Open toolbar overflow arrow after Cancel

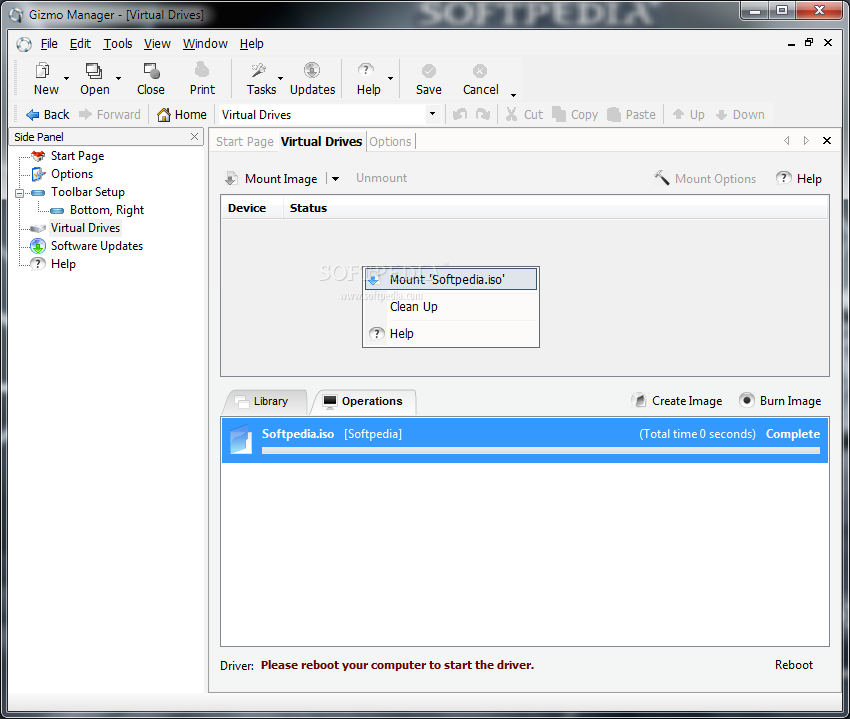513,95
